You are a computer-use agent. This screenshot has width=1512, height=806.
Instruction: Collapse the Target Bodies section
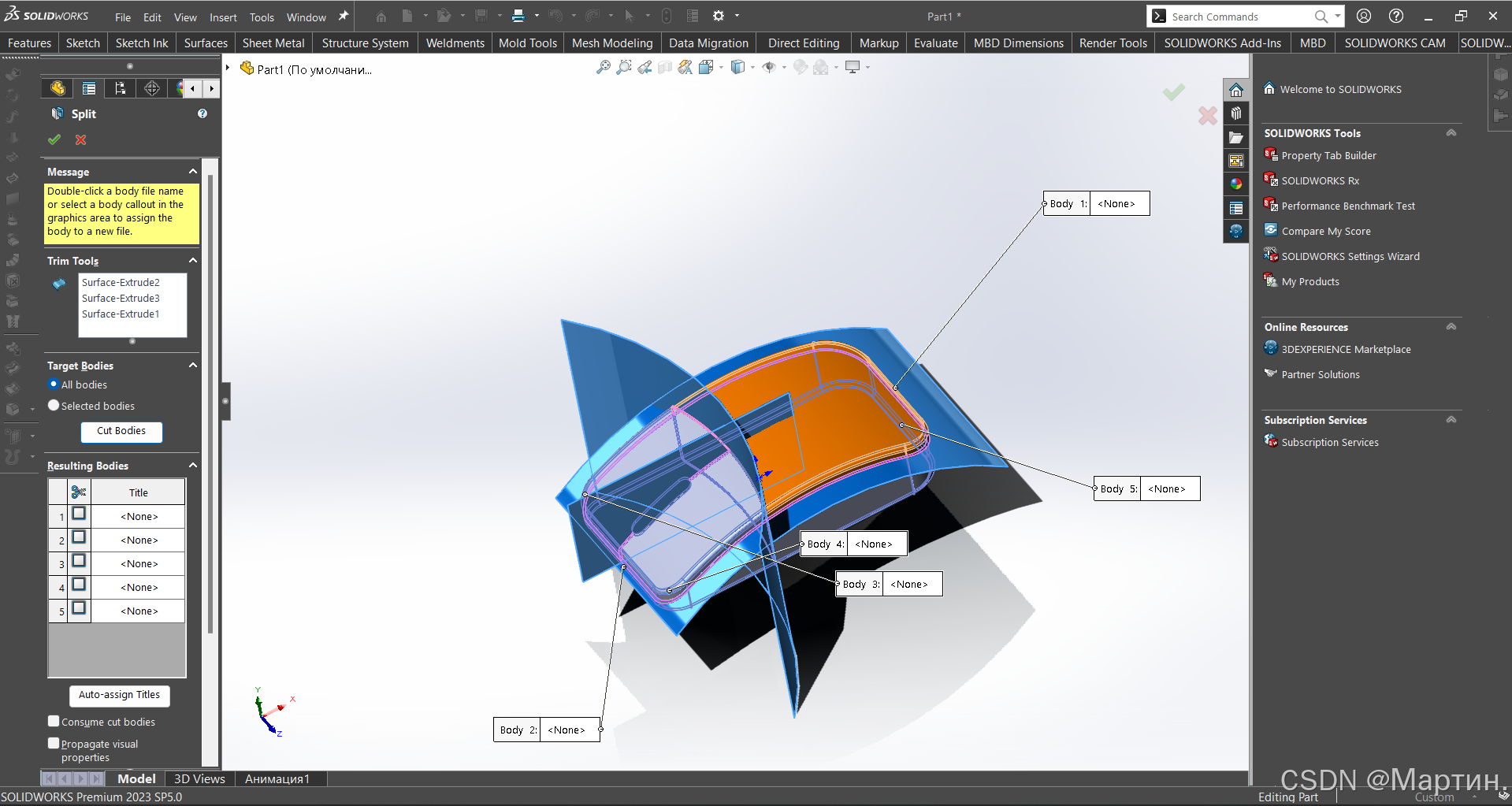pyautogui.click(x=192, y=365)
